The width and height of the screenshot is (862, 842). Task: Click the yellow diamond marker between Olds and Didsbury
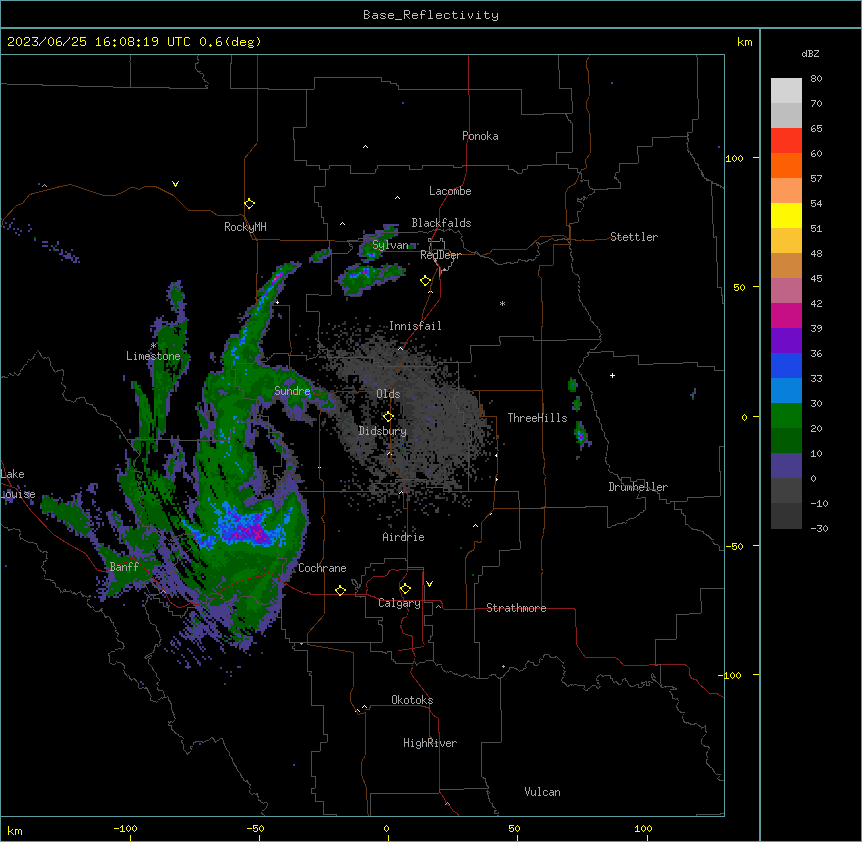389,417
